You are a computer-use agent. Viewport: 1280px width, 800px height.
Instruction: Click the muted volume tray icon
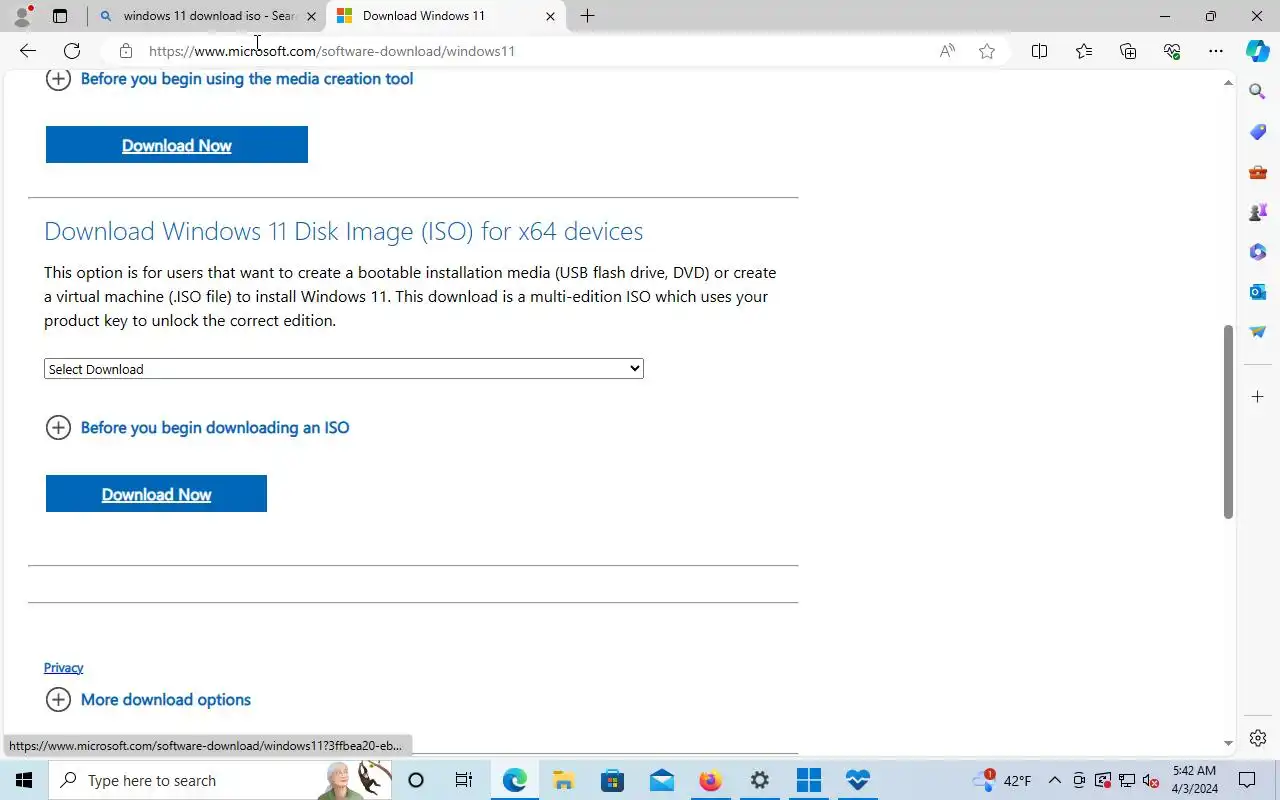pyautogui.click(x=1150, y=780)
